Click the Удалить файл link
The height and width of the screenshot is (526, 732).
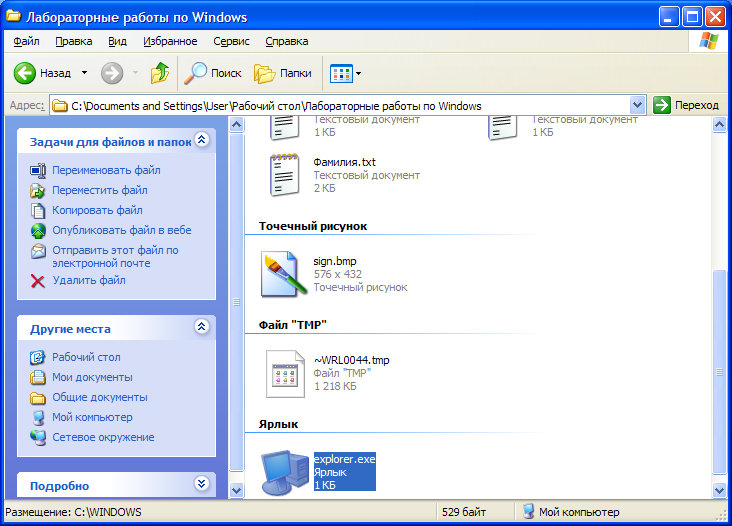89,281
